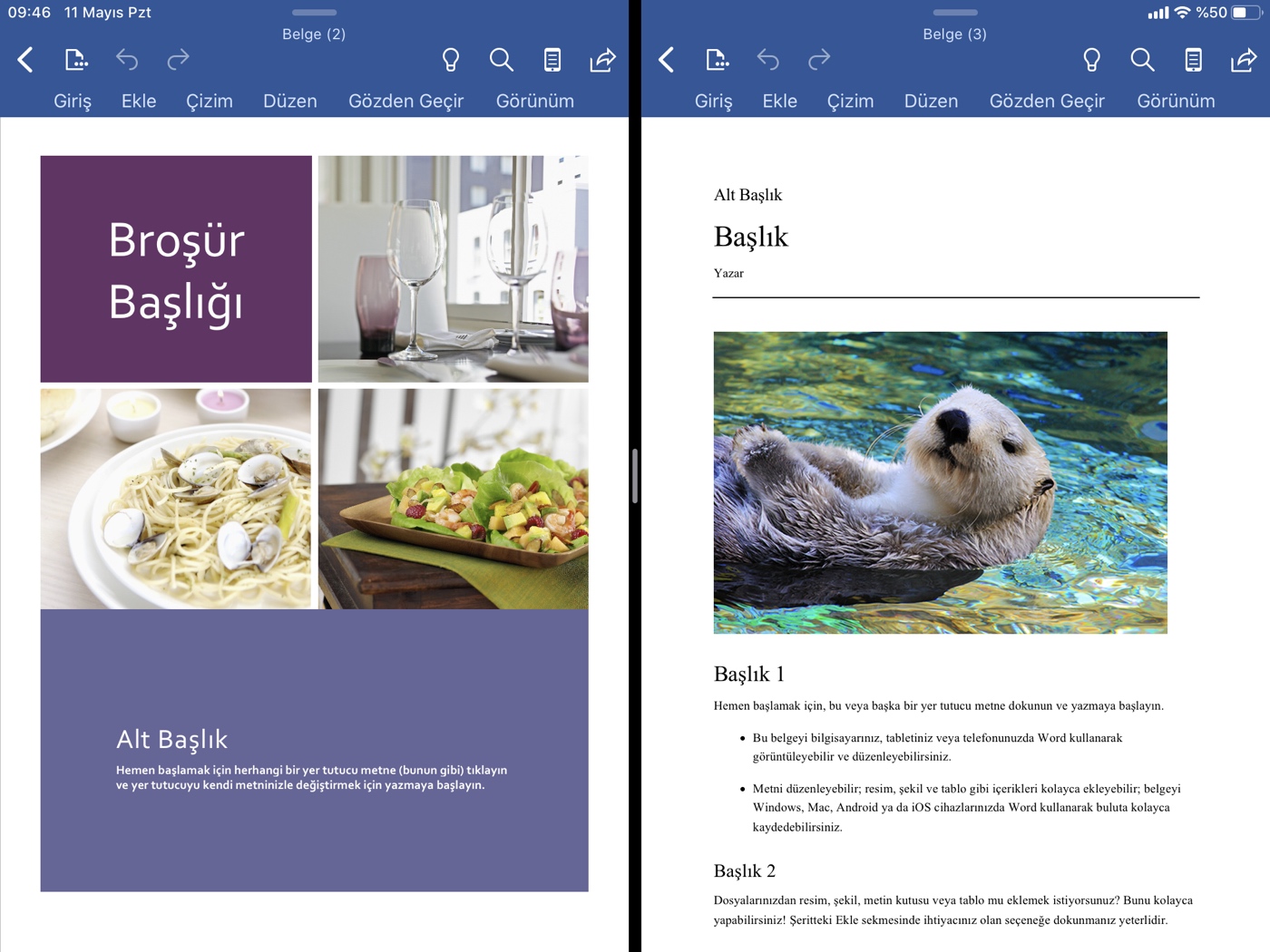Screen dimensions: 1270x952
Task: Tap the lightbulb Tell Me icon in Belge (3)
Action: (1091, 60)
